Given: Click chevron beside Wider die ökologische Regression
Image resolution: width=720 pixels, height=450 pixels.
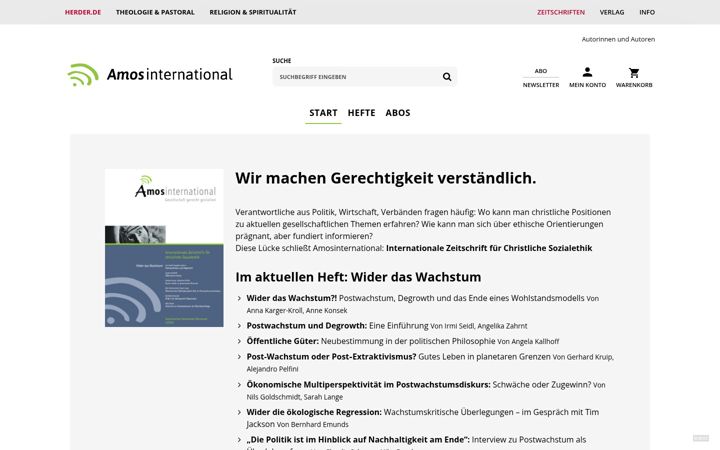Looking at the screenshot, I should (x=239, y=412).
